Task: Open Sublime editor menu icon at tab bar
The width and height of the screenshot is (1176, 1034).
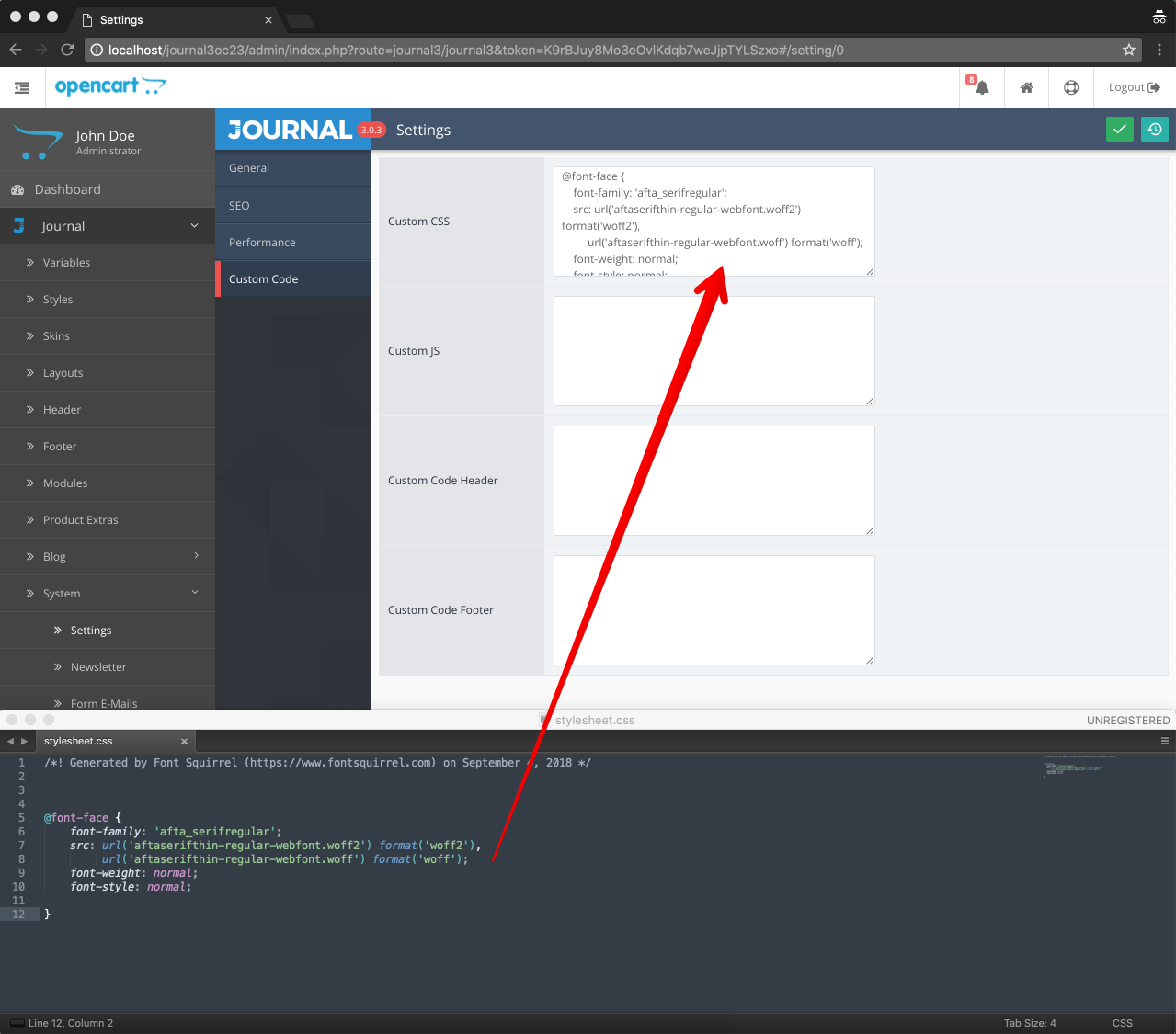Action: click(1164, 741)
